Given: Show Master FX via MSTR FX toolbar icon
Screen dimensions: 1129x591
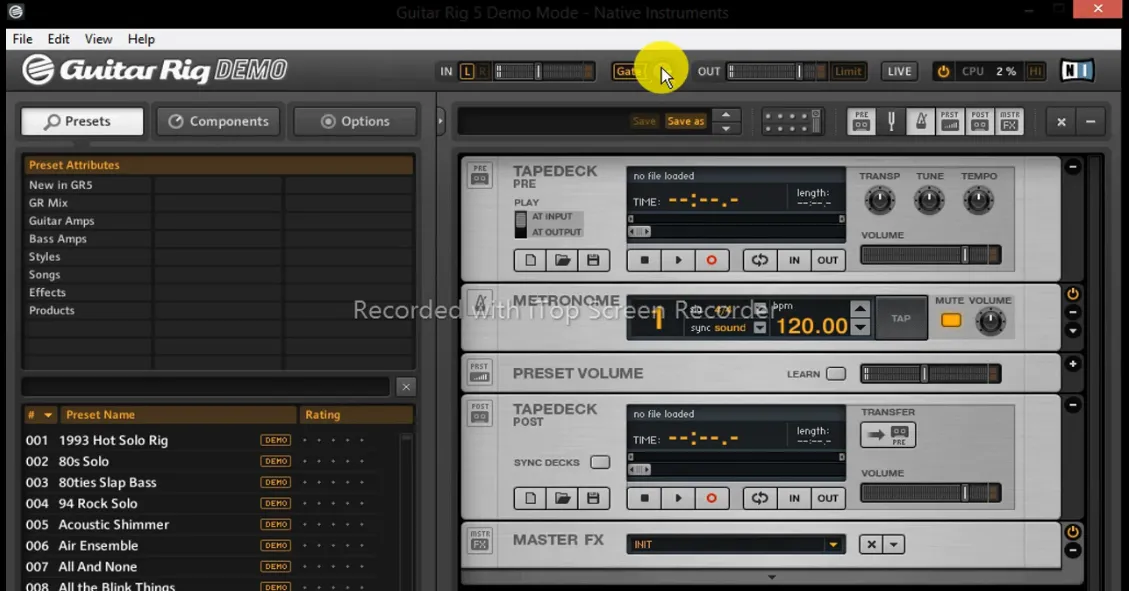Looking at the screenshot, I should [x=1009, y=121].
